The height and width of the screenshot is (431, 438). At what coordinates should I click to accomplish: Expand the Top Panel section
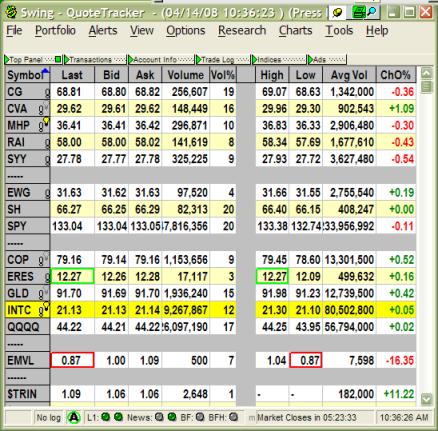pyautogui.click(x=7, y=60)
